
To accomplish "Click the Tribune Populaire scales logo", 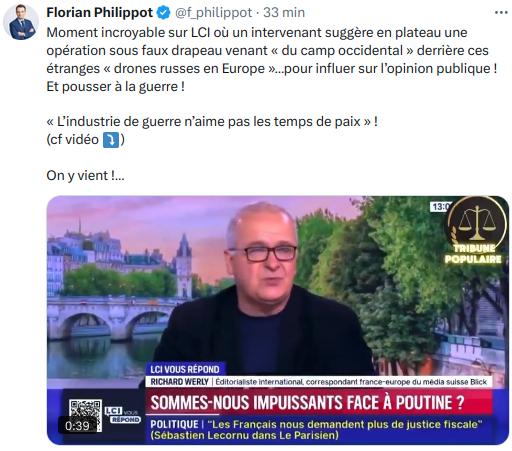I will pos(475,231).
